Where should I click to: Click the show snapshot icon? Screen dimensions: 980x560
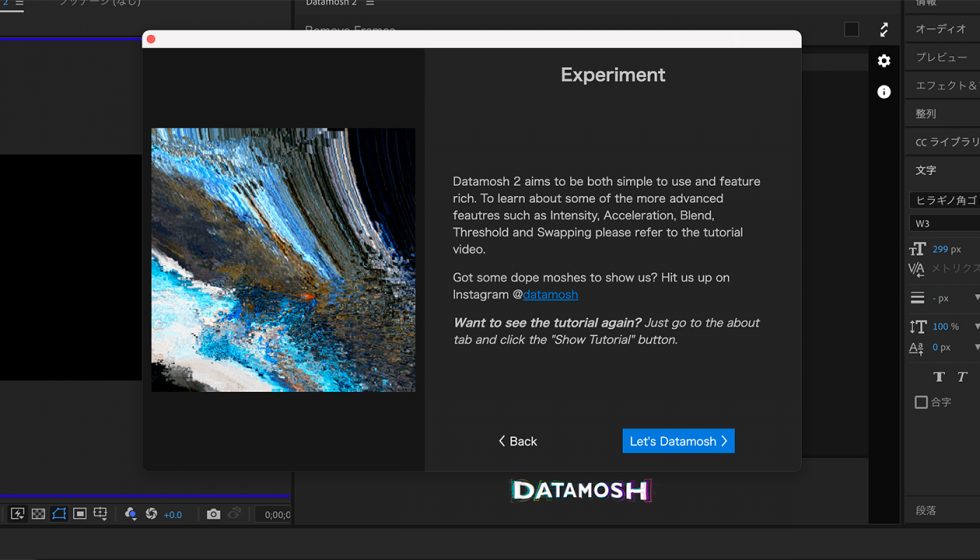pyautogui.click(x=234, y=514)
